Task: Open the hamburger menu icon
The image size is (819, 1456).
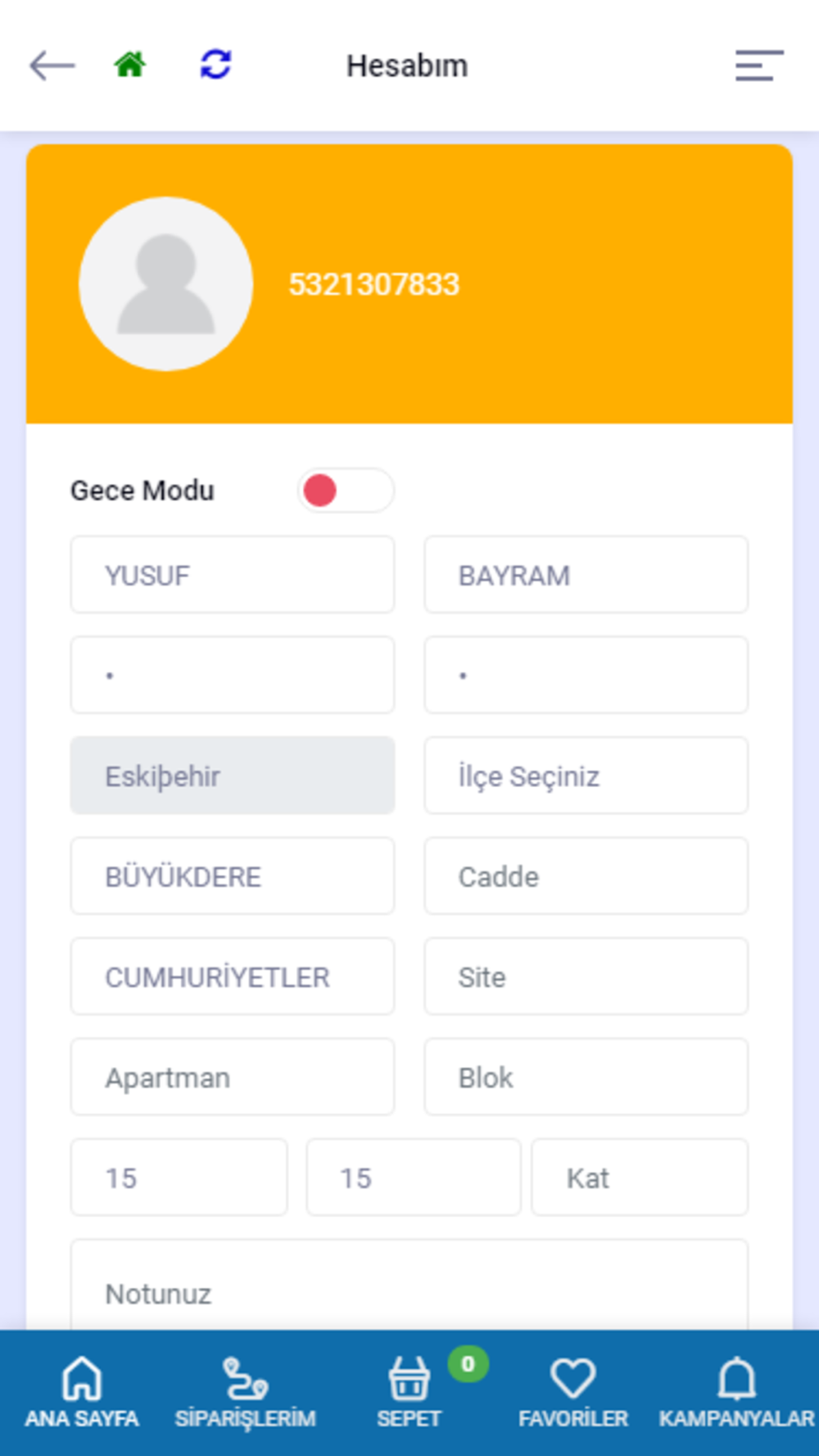Action: click(x=759, y=66)
